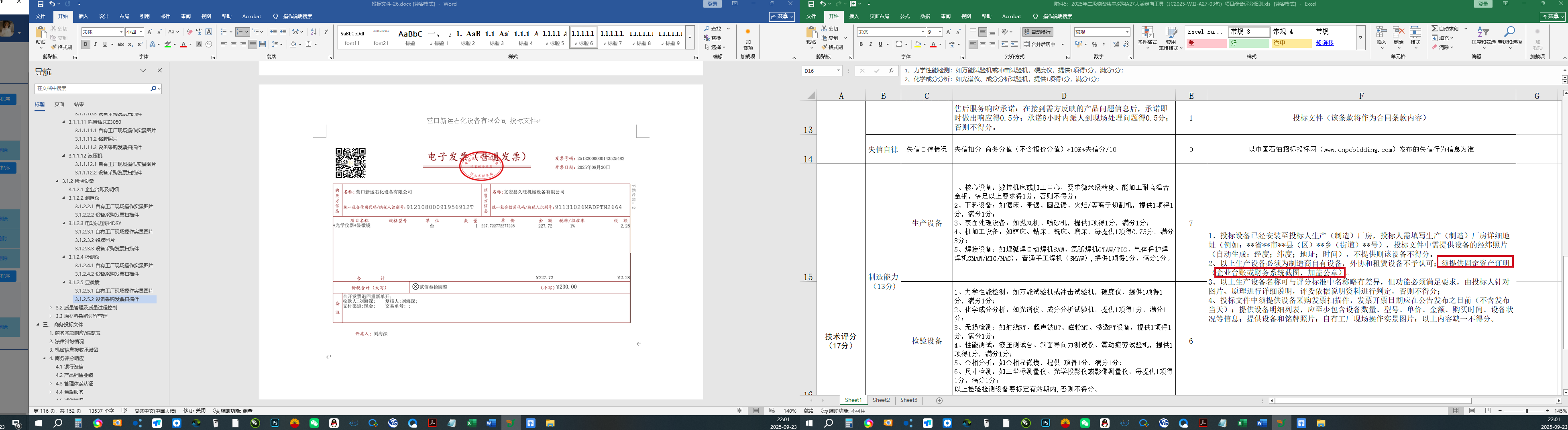1568x430 pixels.
Task: Increase decimal places in Excel
Action: [1116, 45]
